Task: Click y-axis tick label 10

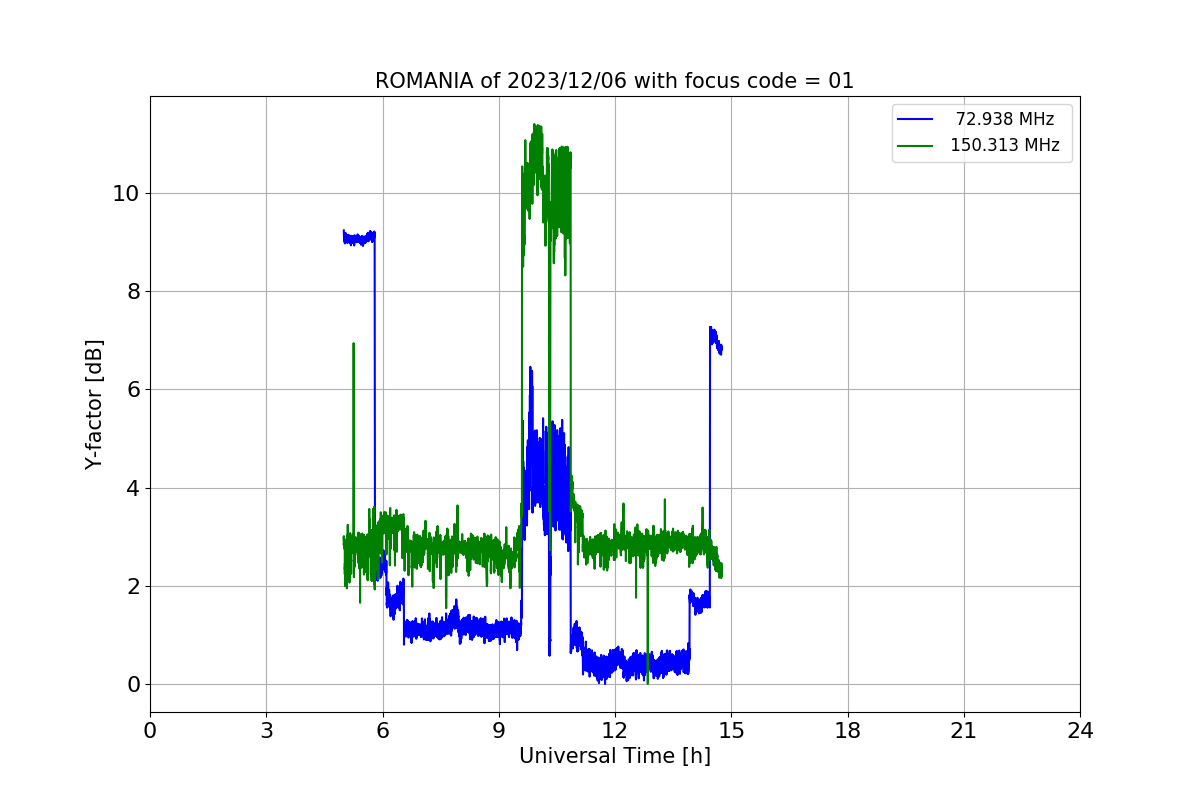Action: pyautogui.click(x=125, y=194)
